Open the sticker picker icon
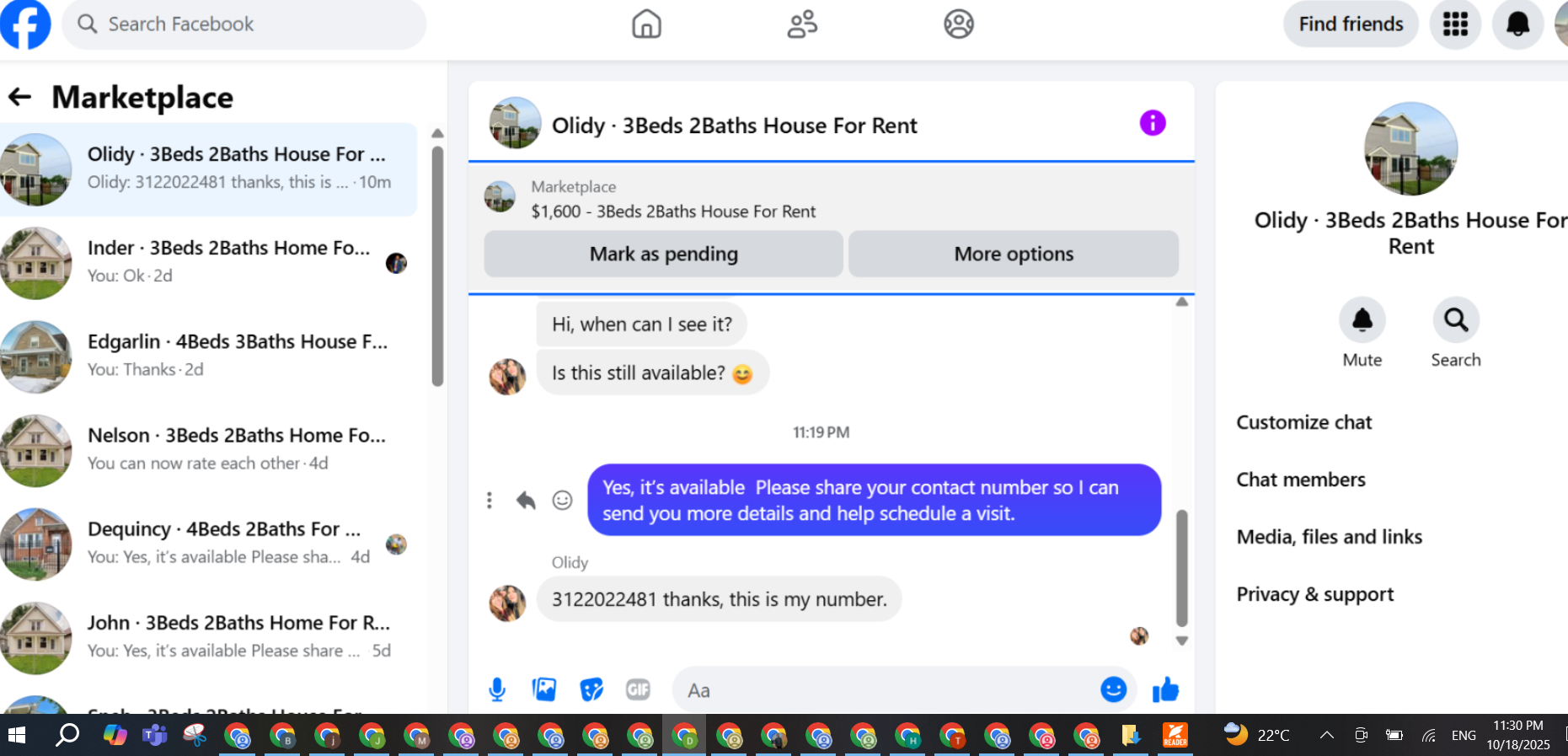Image resolution: width=1568 pixels, height=756 pixels. point(591,689)
